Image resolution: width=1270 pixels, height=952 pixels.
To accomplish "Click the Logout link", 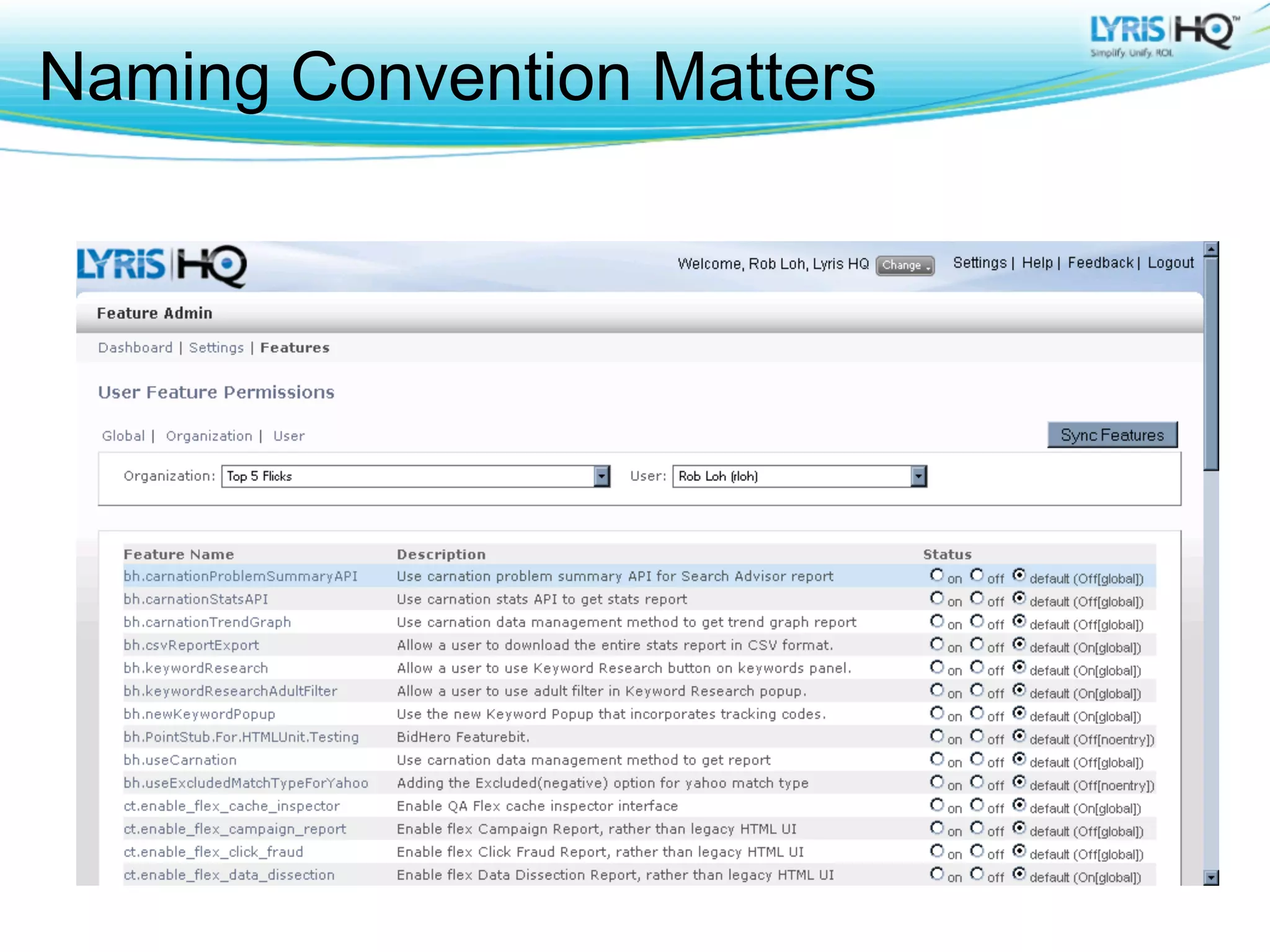I will (x=1170, y=263).
